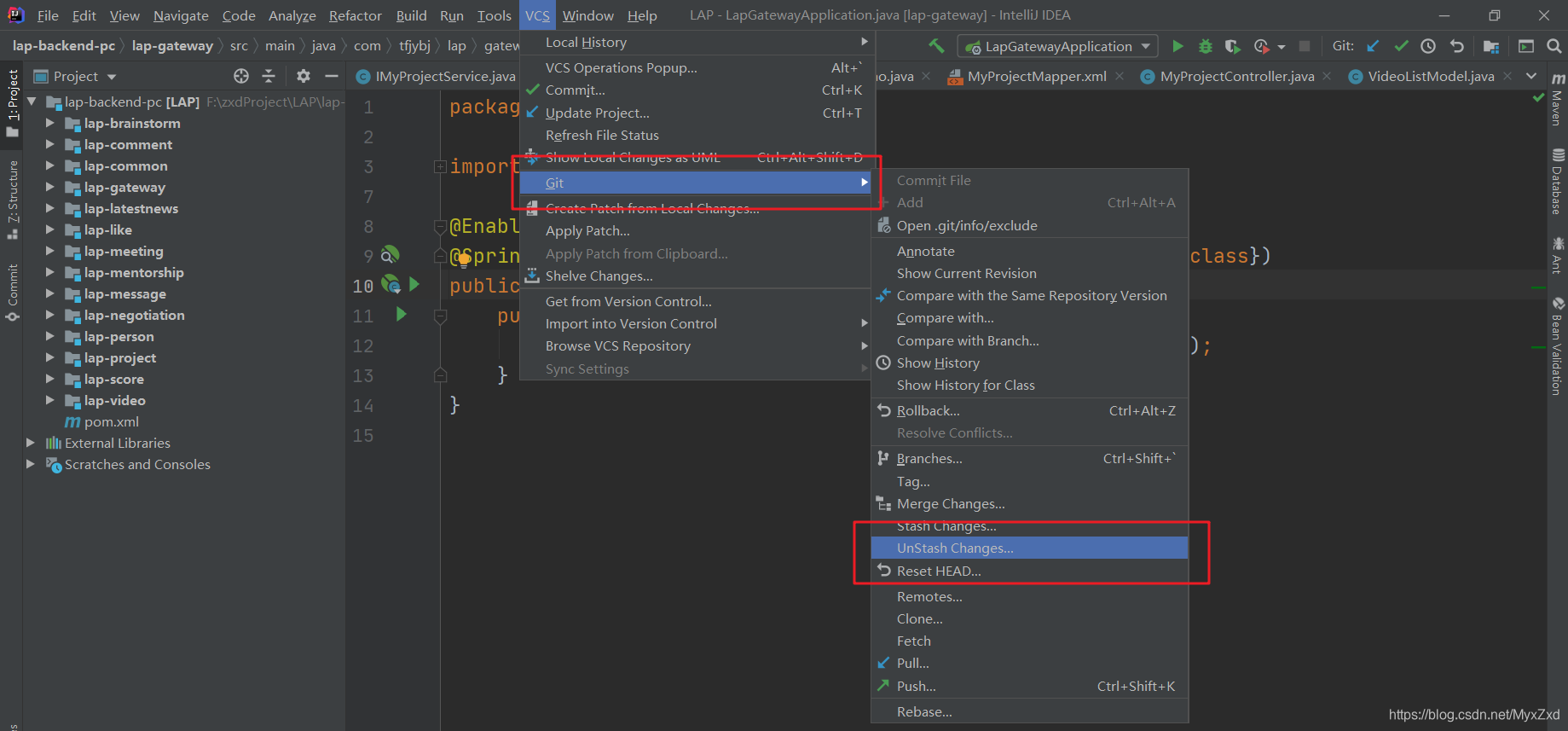Click the Build project hammer icon
This screenshot has height=731, width=1568.
tap(936, 46)
